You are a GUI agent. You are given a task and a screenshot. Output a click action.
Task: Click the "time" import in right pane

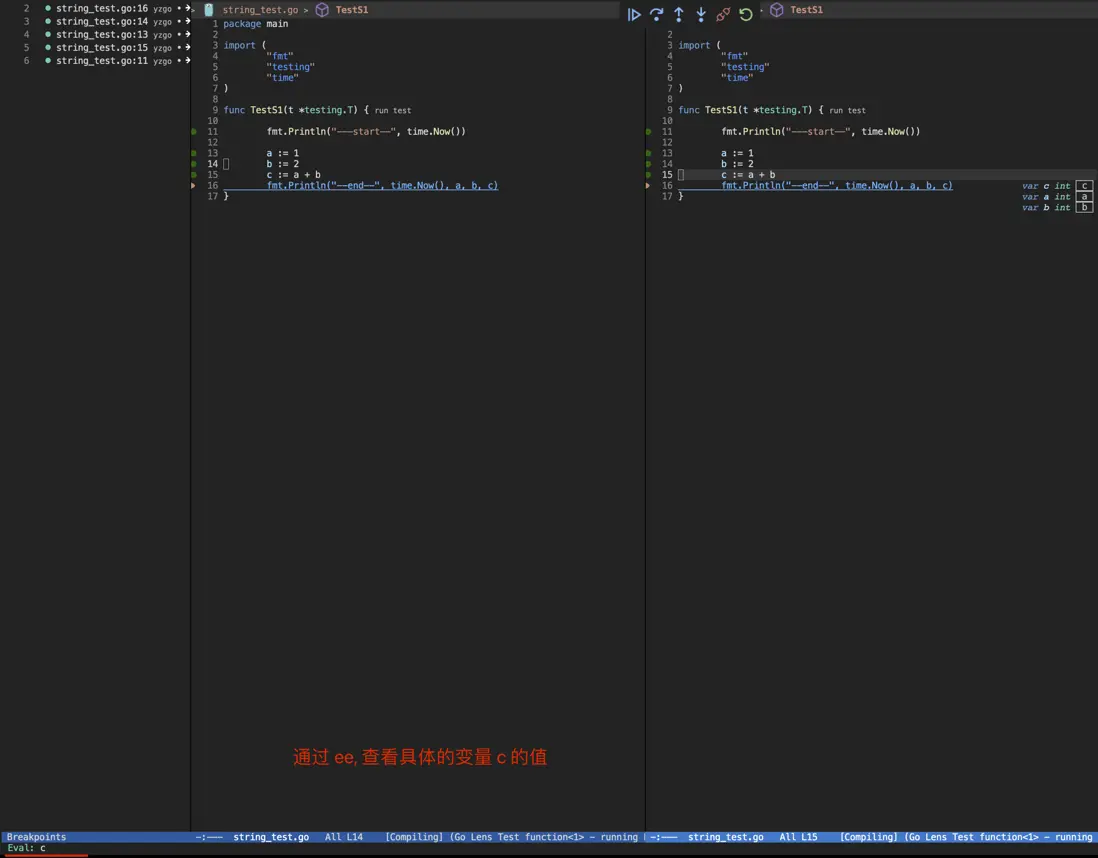[737, 78]
